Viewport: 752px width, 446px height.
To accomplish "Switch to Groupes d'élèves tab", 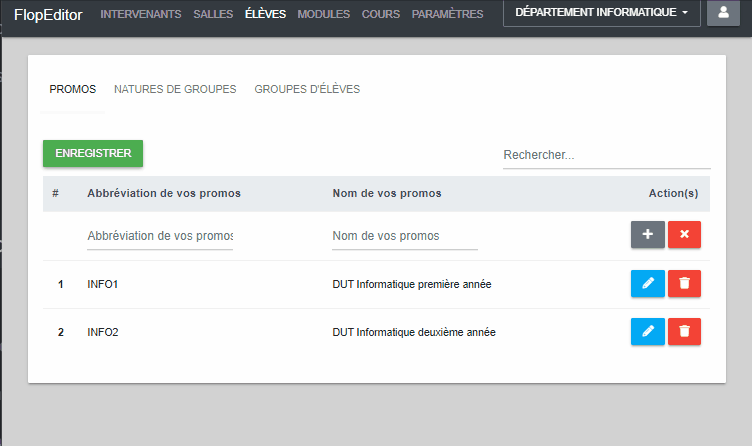I will pyautogui.click(x=307, y=89).
